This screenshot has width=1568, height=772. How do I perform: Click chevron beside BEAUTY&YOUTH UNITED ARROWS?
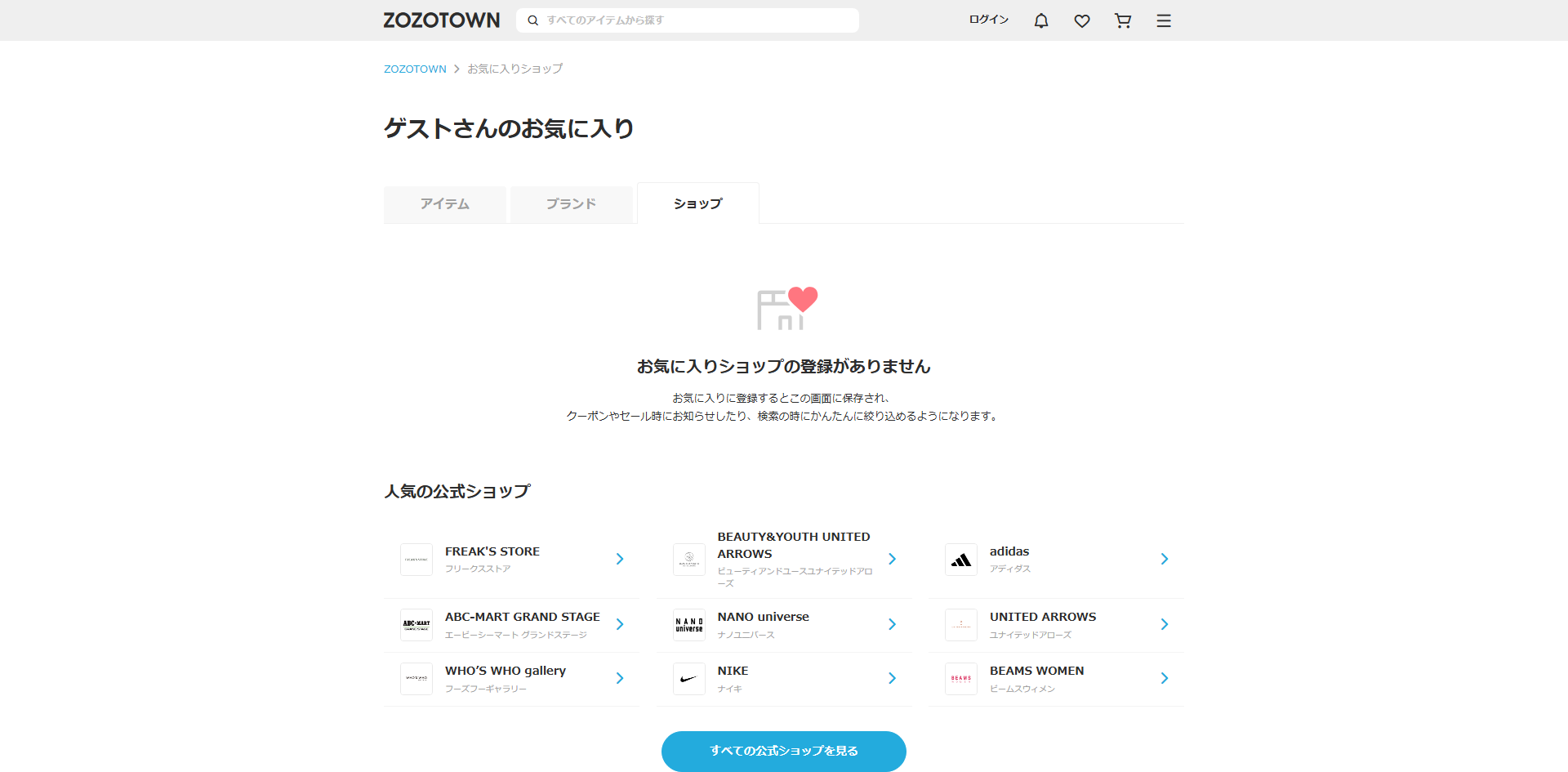pyautogui.click(x=892, y=559)
